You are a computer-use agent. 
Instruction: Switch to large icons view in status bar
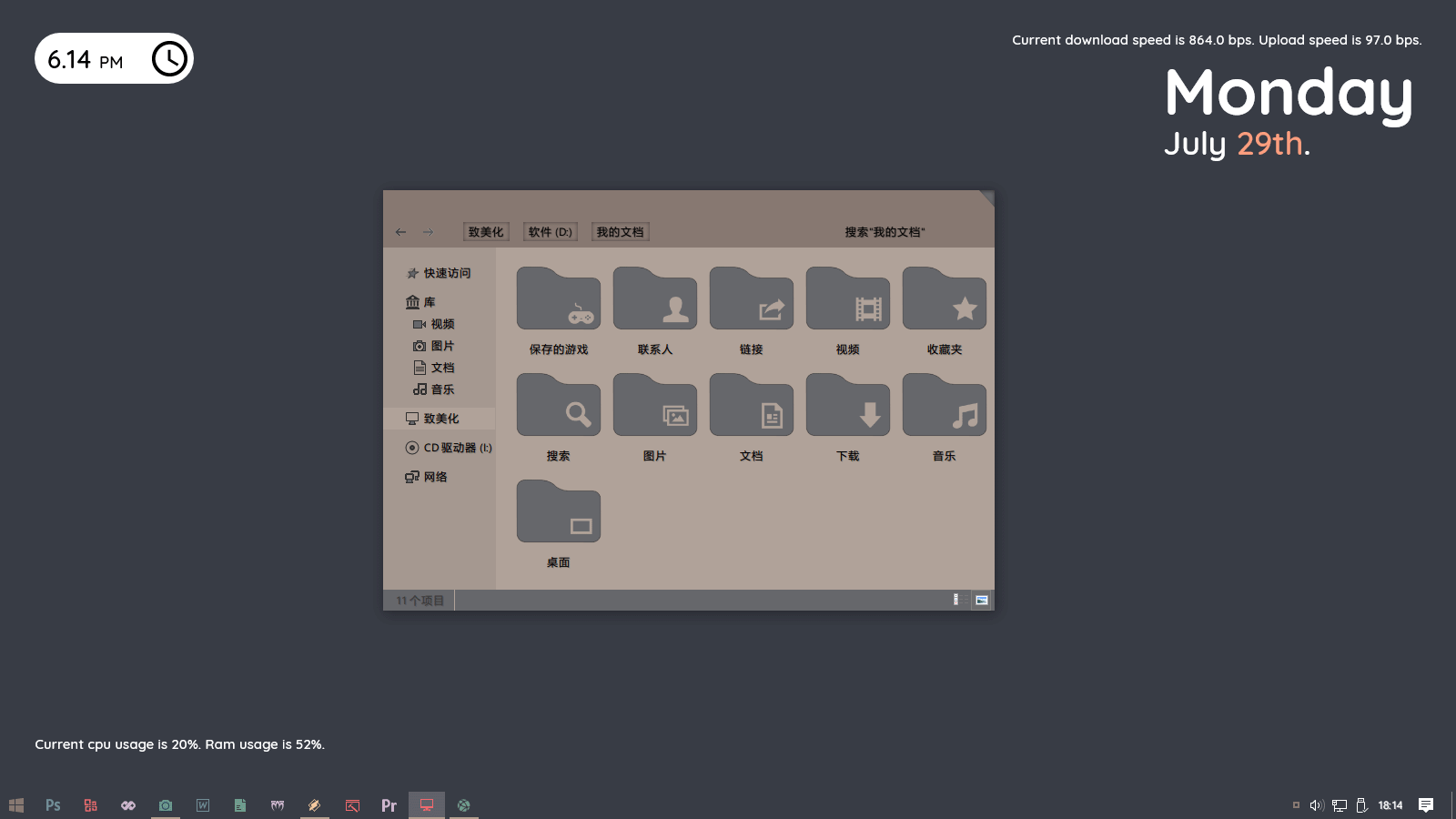982,600
